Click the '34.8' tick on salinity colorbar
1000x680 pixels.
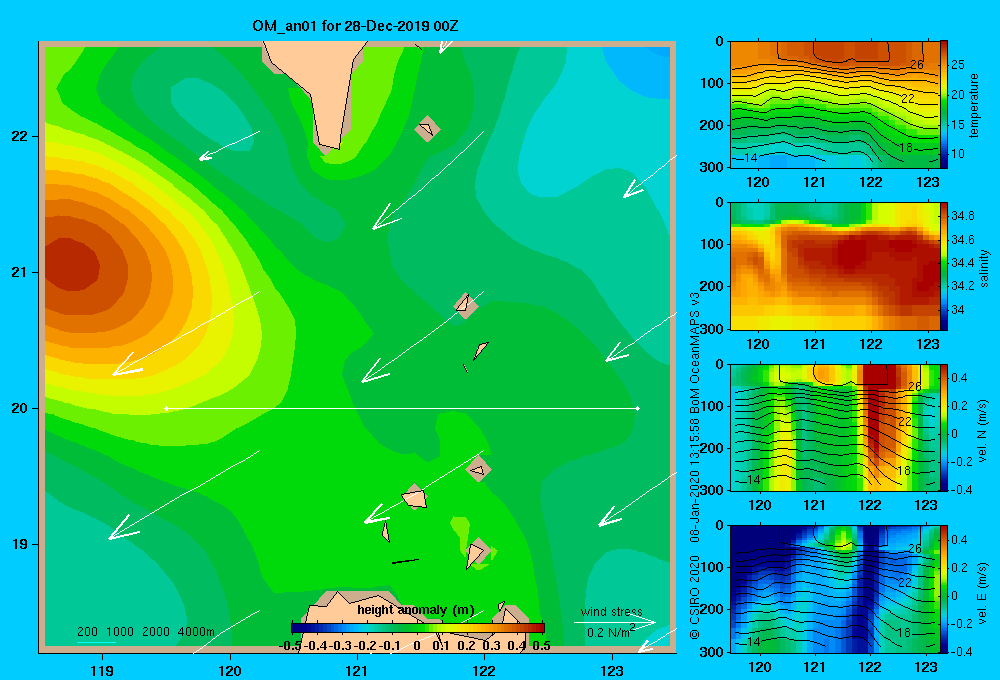tap(963, 216)
